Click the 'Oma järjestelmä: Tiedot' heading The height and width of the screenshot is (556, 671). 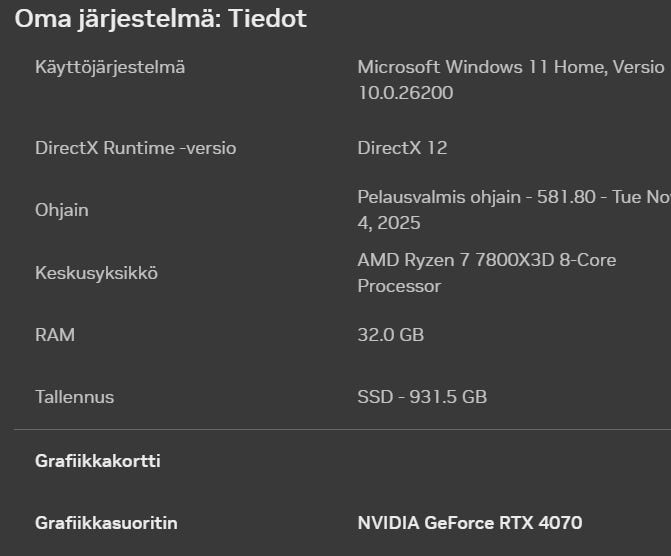160,18
